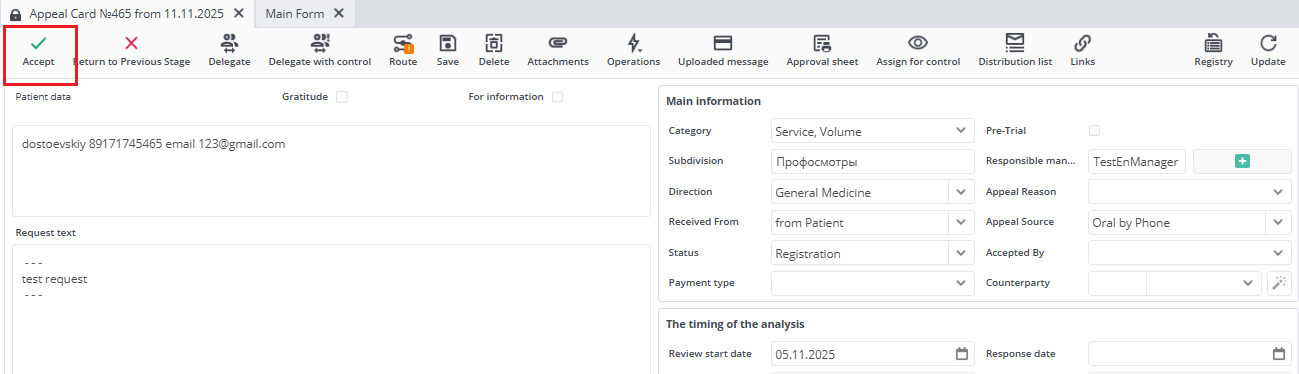
Task: Switch to Appeal Card №465 tab
Action: [126, 14]
